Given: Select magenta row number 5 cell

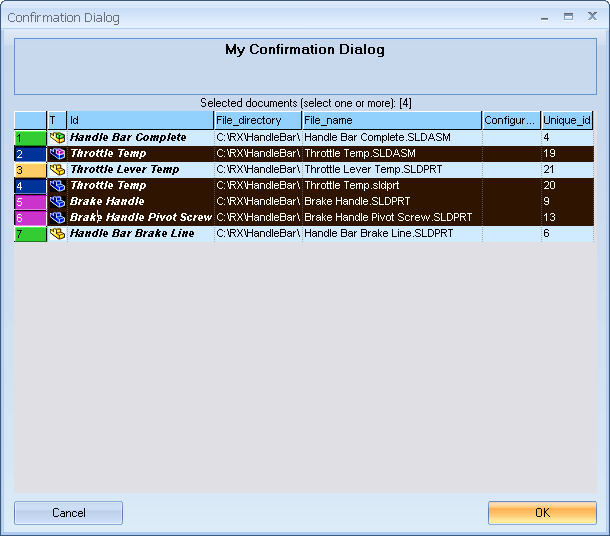Looking at the screenshot, I should pos(30,202).
